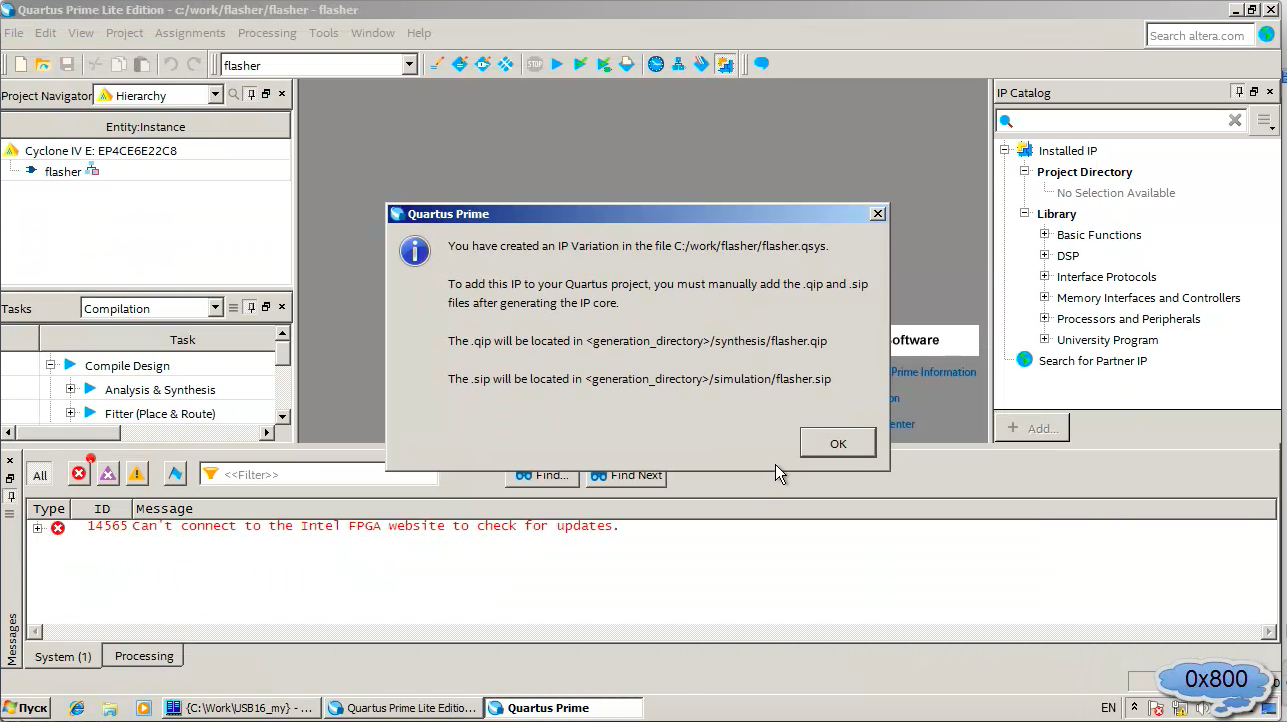Click the Save toolbar icon
The width and height of the screenshot is (1287, 722).
(67, 64)
